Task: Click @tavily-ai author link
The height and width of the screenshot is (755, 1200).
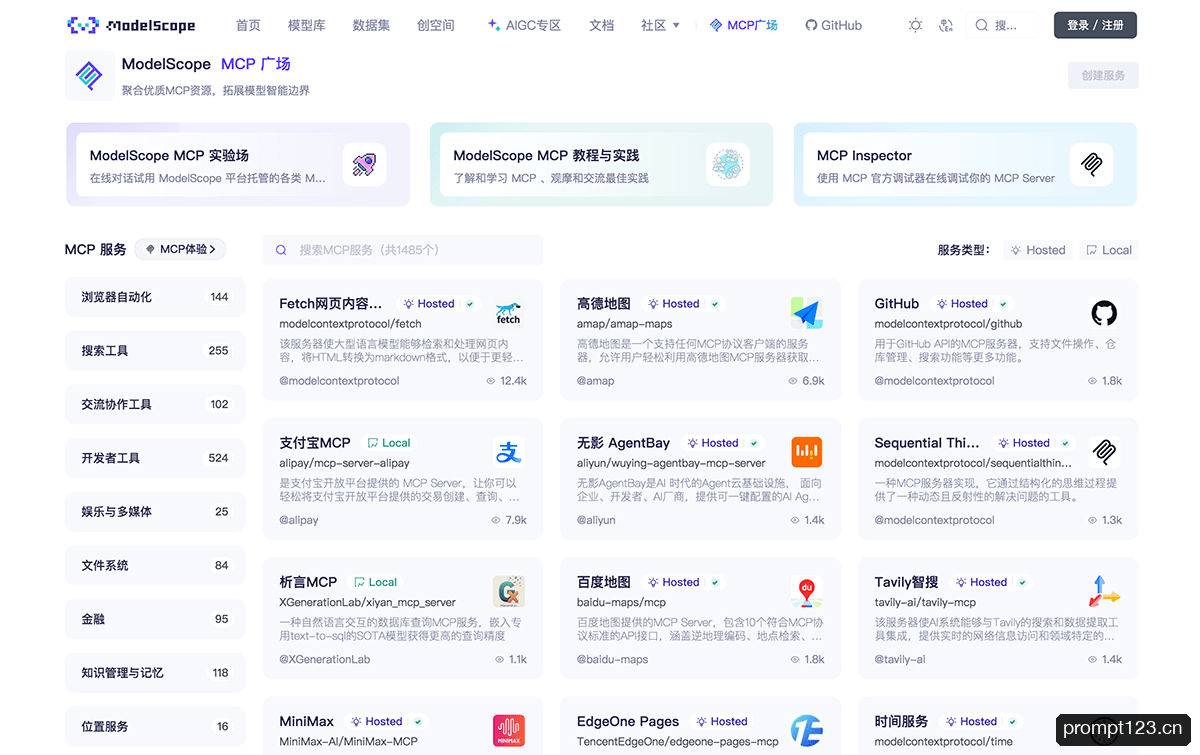Action: tap(900, 659)
